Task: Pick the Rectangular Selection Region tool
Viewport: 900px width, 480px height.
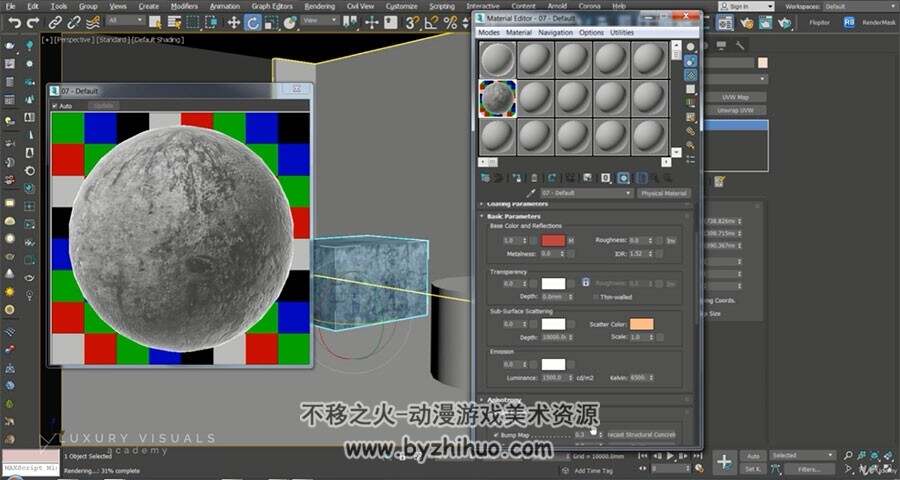Action: click(x=193, y=22)
